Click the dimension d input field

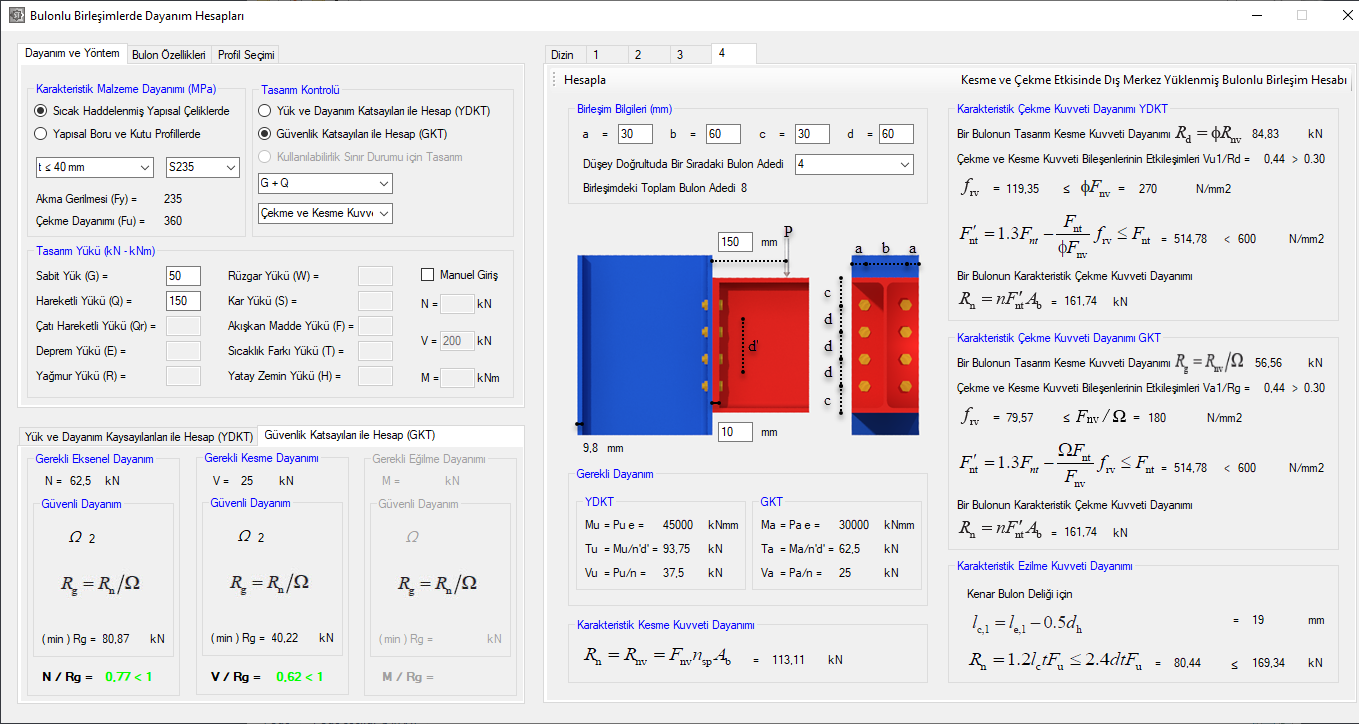896,134
